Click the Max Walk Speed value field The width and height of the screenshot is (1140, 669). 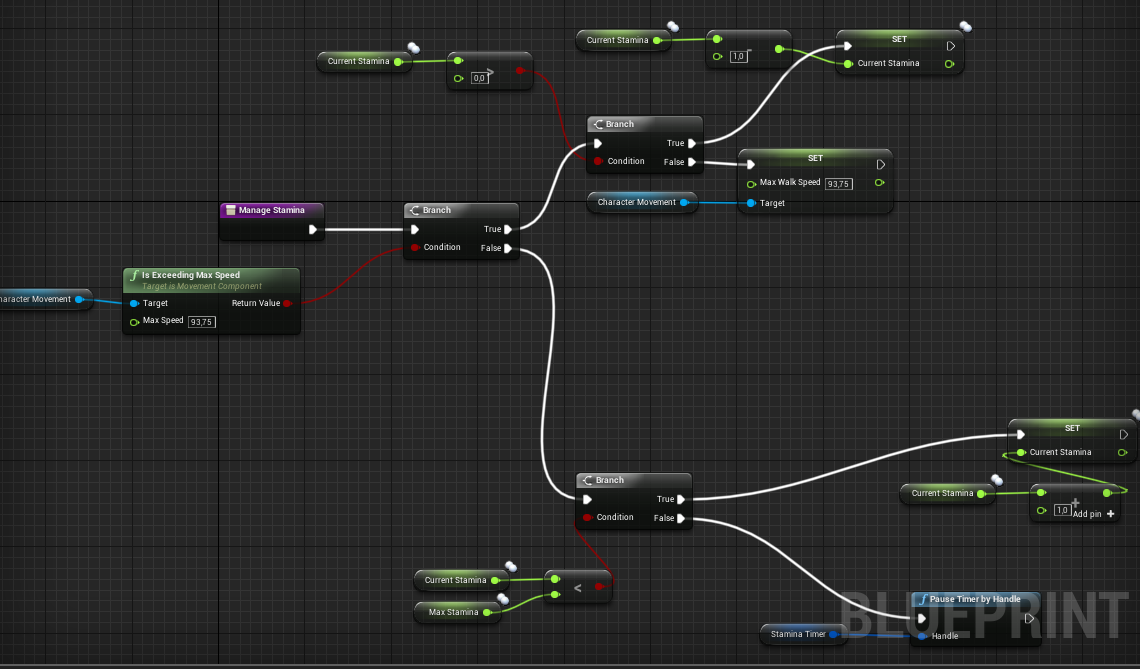click(839, 184)
